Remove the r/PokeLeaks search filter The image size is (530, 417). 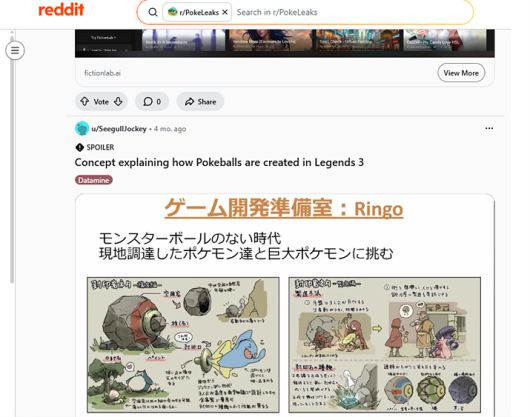[225, 13]
